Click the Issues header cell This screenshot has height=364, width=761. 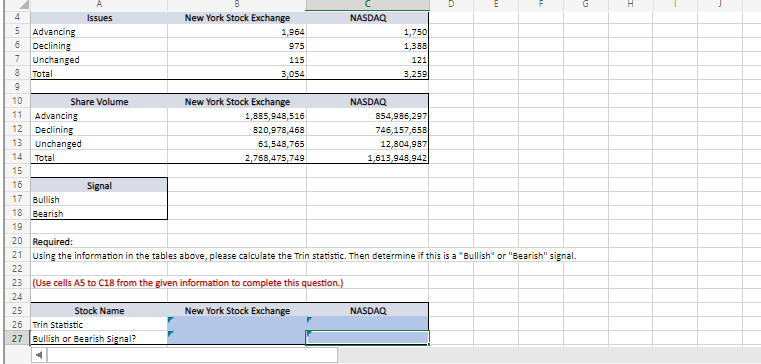99,18
